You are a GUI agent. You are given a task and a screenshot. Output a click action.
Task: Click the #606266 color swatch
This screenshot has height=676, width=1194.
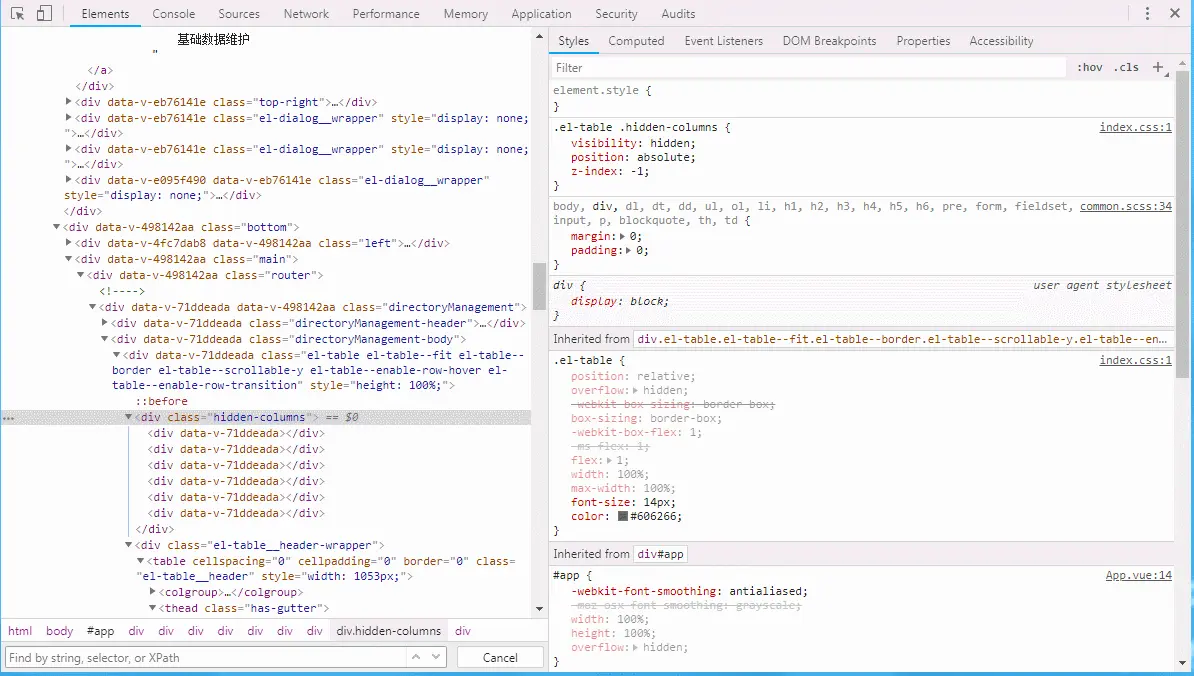click(x=623, y=516)
